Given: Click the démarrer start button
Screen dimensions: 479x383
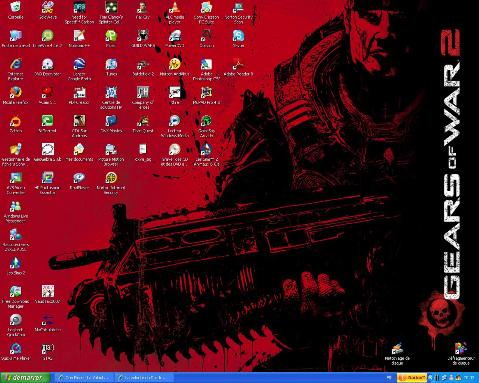Looking at the screenshot, I should coord(25,378).
